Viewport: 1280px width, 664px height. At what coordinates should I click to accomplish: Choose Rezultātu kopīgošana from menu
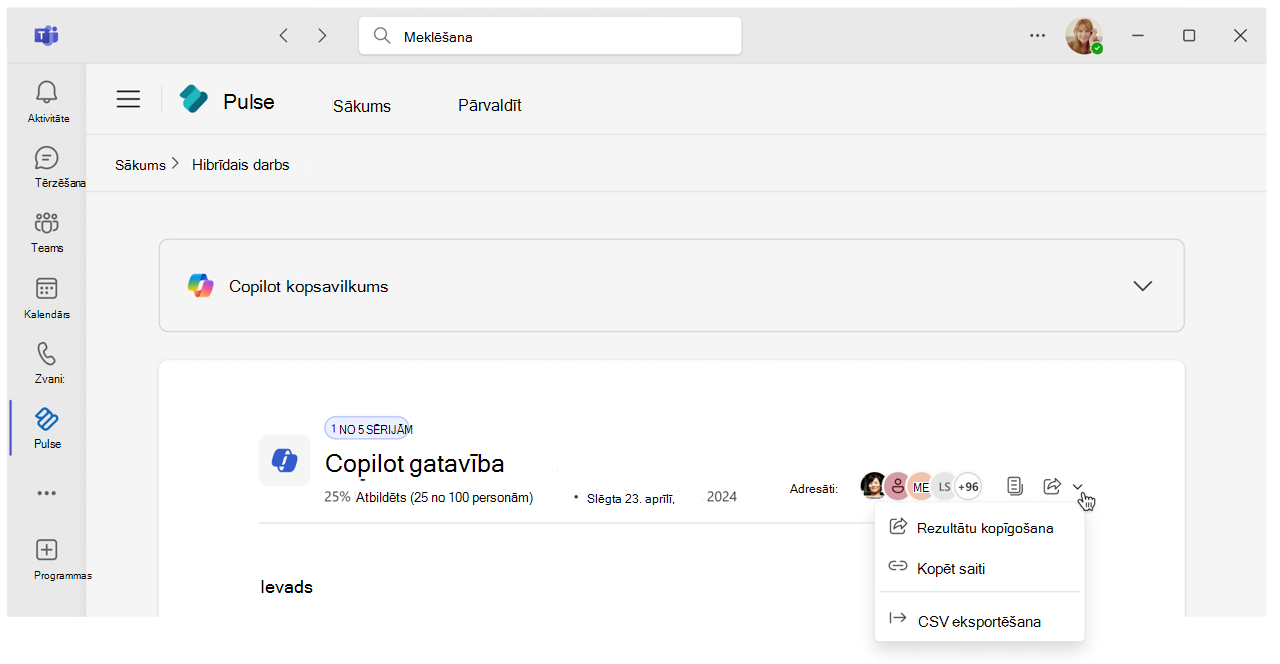pos(984,528)
